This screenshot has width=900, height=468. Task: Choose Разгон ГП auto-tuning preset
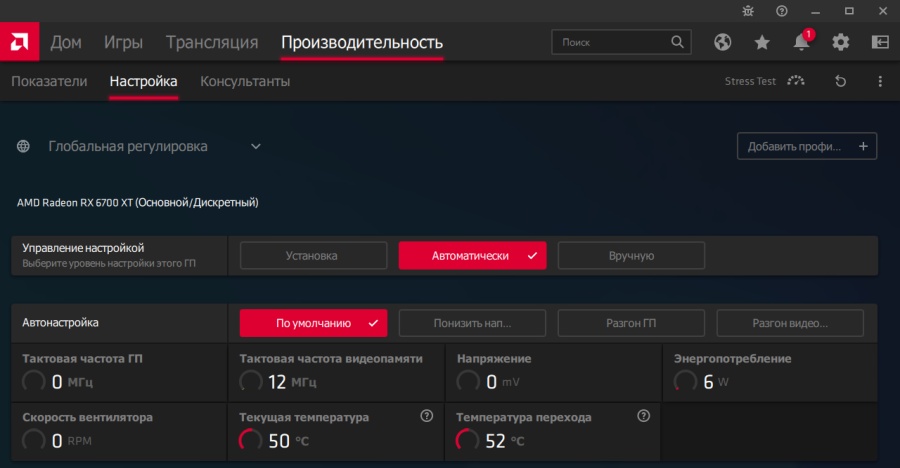(x=631, y=323)
